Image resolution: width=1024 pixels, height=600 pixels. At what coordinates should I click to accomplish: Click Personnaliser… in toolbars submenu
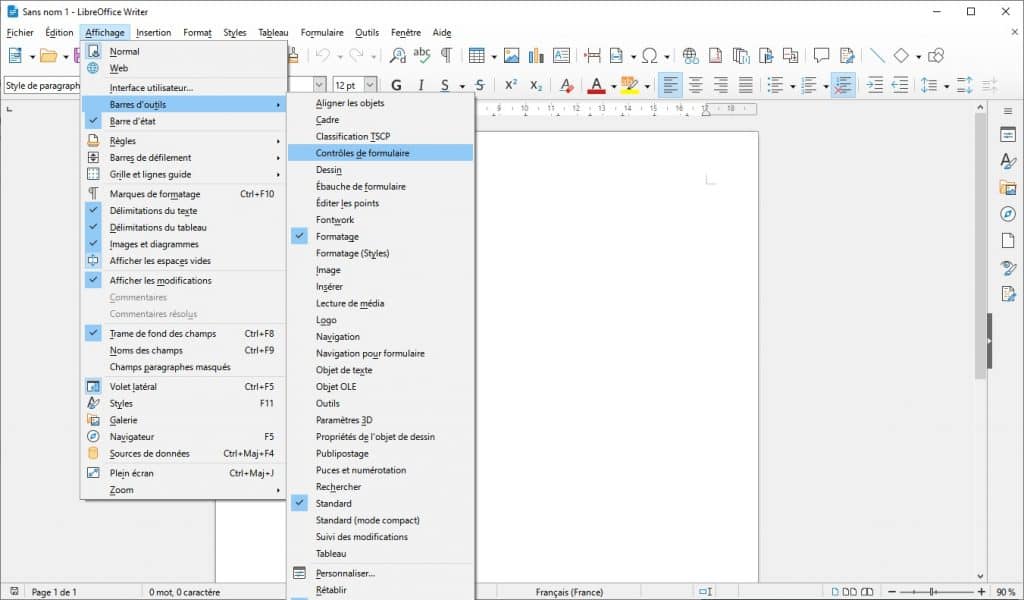[381, 573]
